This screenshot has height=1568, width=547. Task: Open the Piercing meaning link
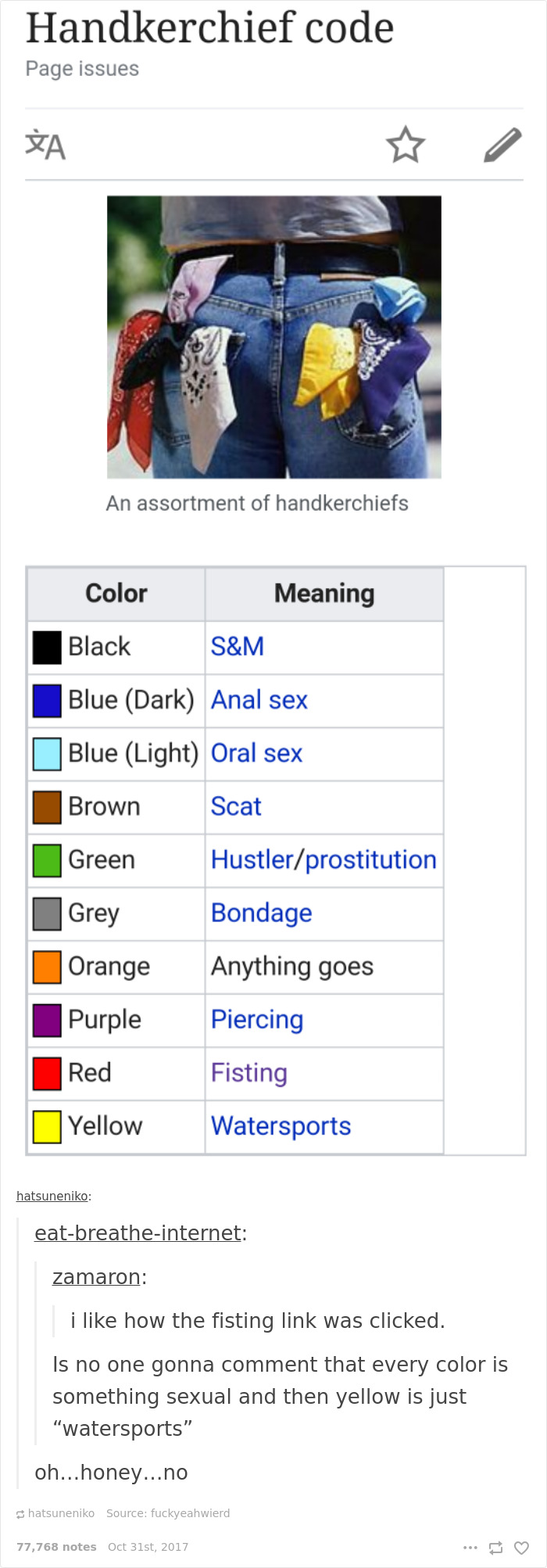pos(257,1019)
